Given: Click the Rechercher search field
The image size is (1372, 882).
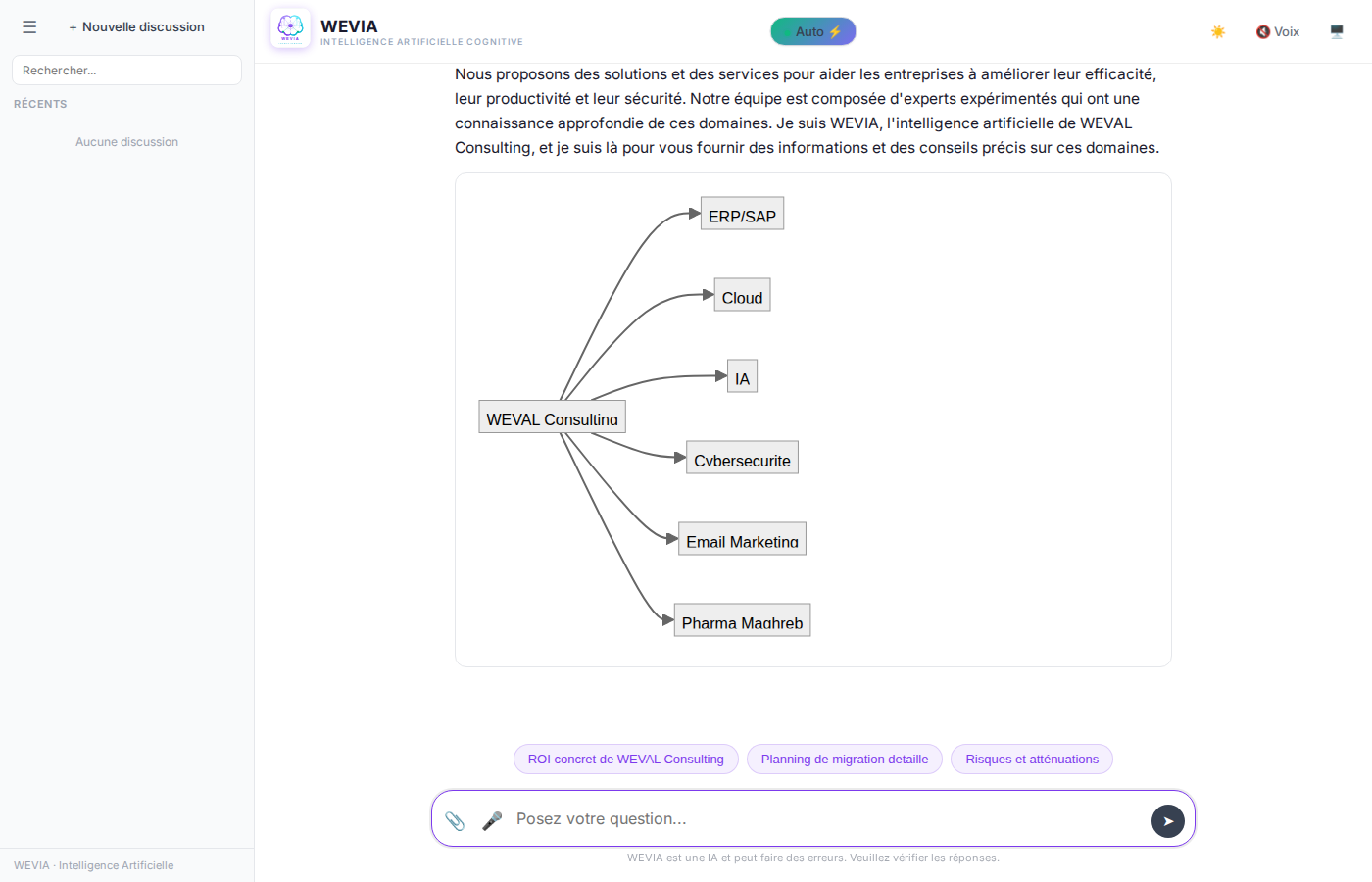Looking at the screenshot, I should pos(126,71).
